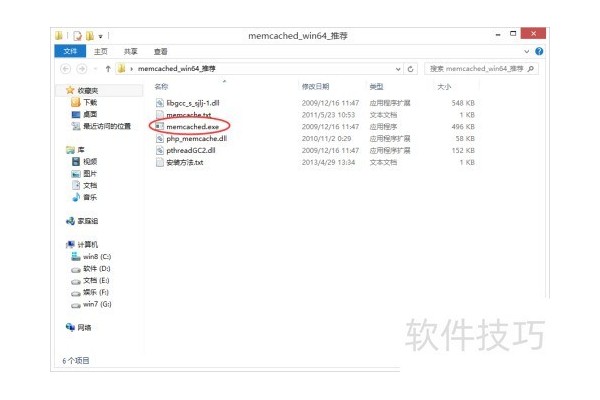Open 家庭组 in the navigation pane
Image resolution: width=600 pixels, height=400 pixels.
pyautogui.click(x=88, y=221)
